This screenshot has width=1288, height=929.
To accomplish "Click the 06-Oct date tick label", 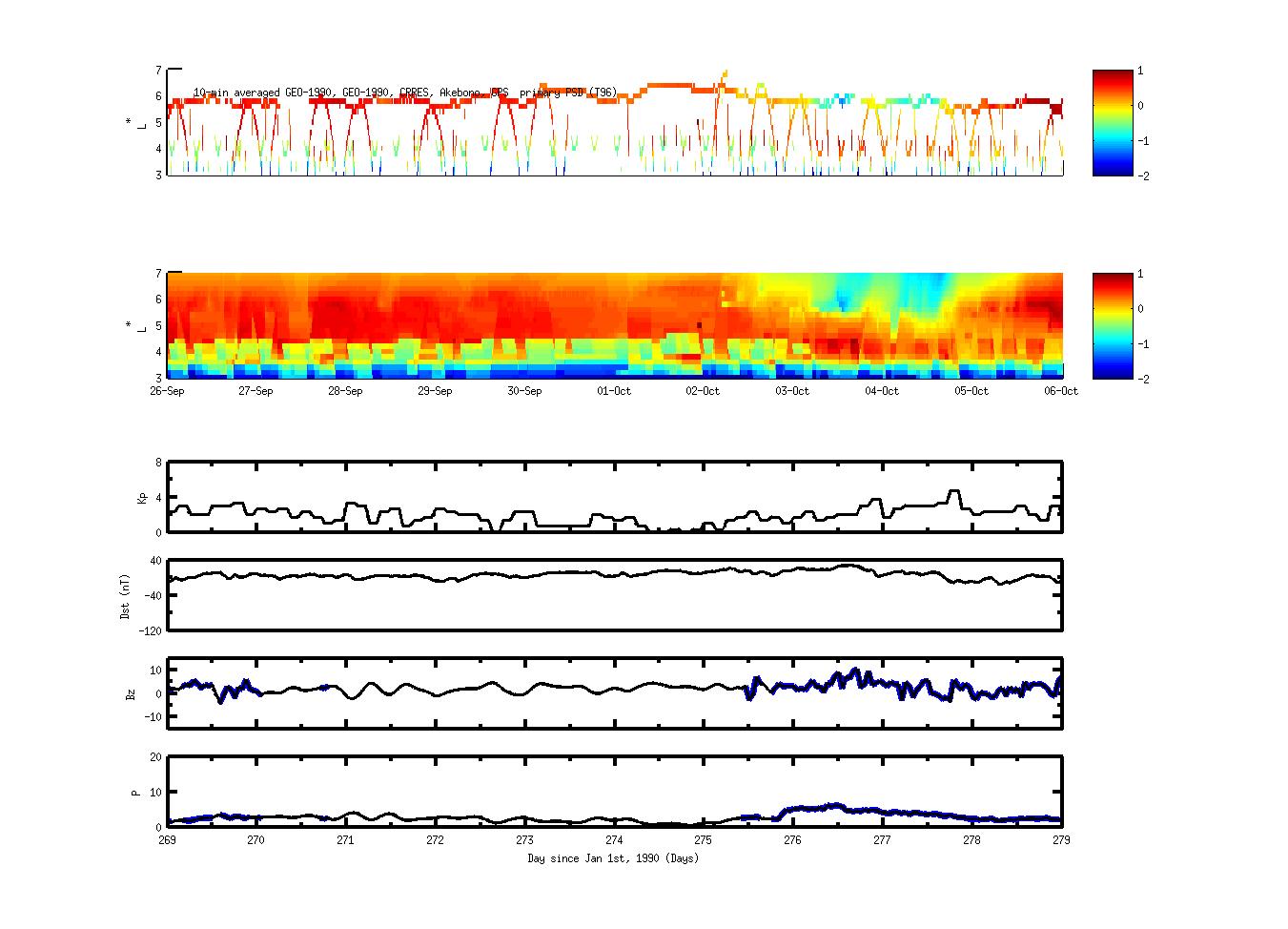I will click(x=1061, y=391).
